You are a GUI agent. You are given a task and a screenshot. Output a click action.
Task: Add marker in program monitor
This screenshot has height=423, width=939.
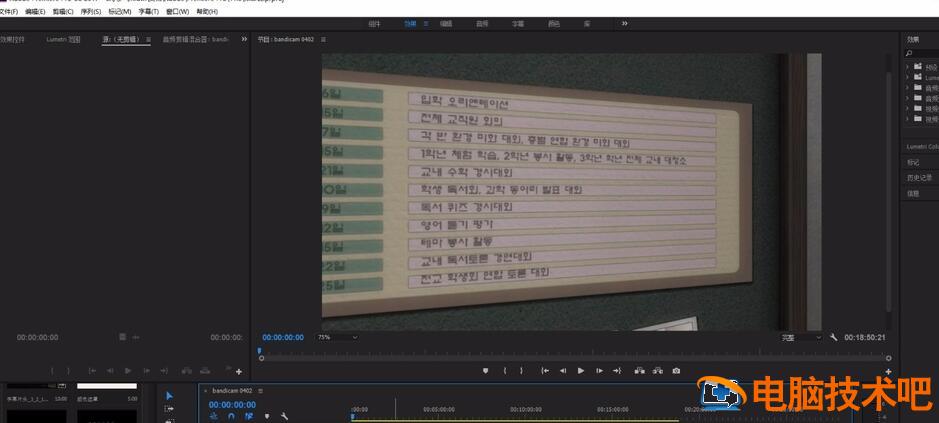(486, 371)
